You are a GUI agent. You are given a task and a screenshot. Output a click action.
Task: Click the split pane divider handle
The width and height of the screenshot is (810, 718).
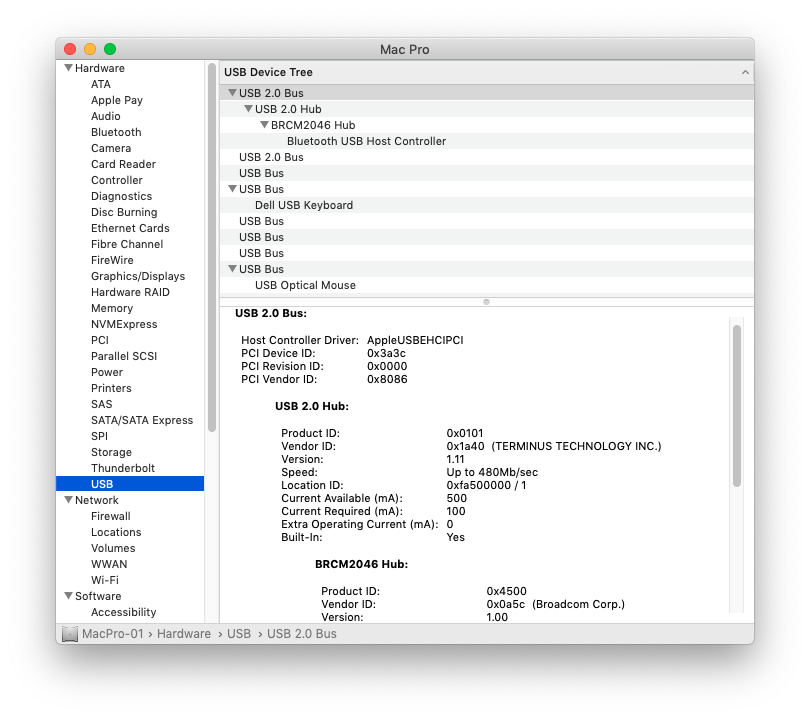486,302
